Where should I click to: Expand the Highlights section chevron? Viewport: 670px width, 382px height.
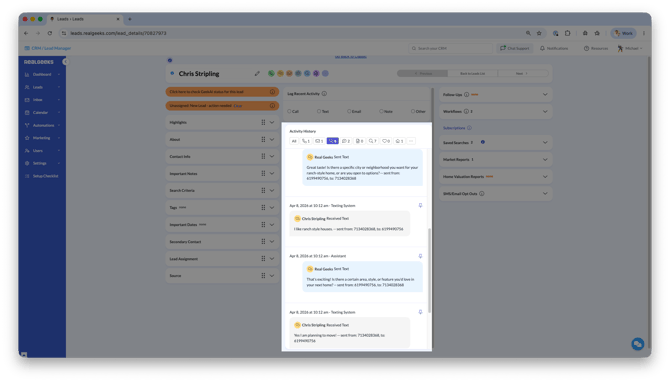[x=272, y=122]
